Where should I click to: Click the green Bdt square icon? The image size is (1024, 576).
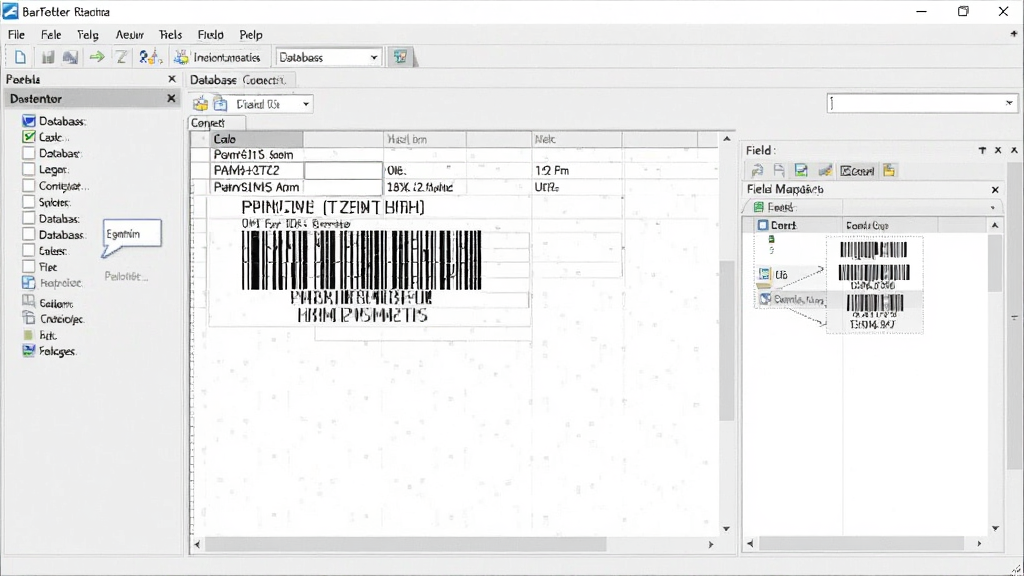(28, 335)
